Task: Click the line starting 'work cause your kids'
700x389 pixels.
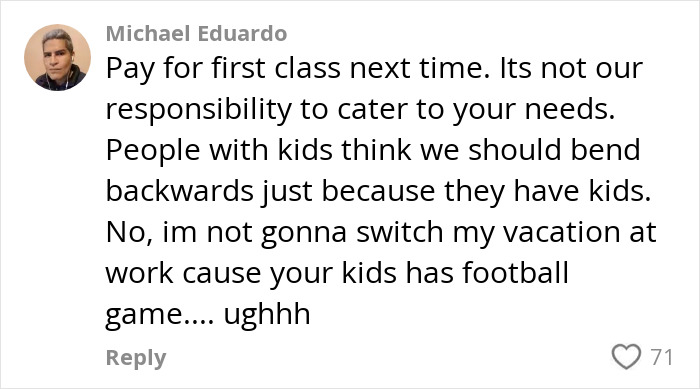Action: tap(337, 273)
